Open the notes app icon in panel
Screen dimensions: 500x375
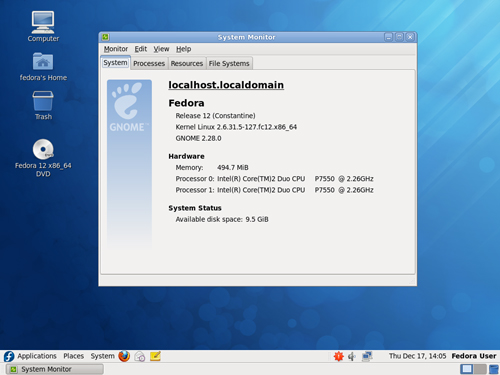(x=155, y=356)
